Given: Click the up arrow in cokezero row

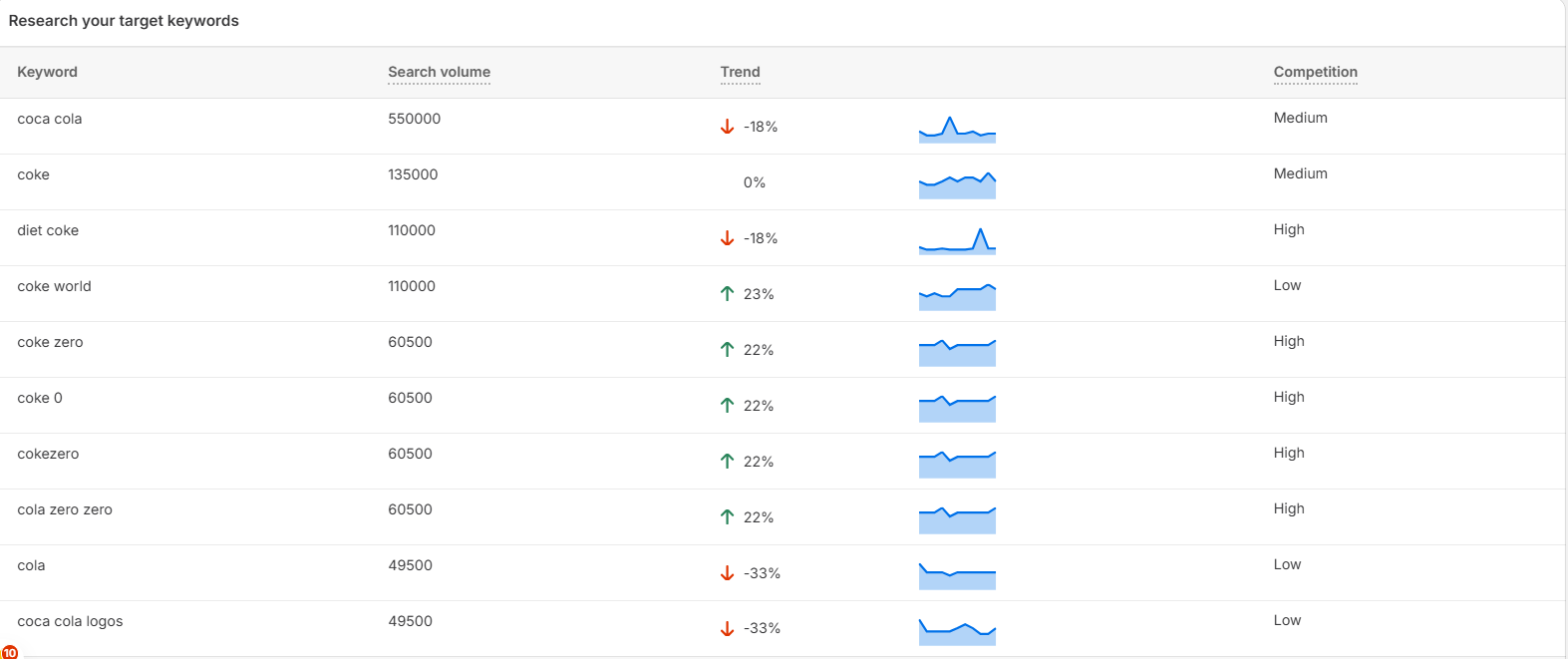Looking at the screenshot, I should (x=727, y=462).
